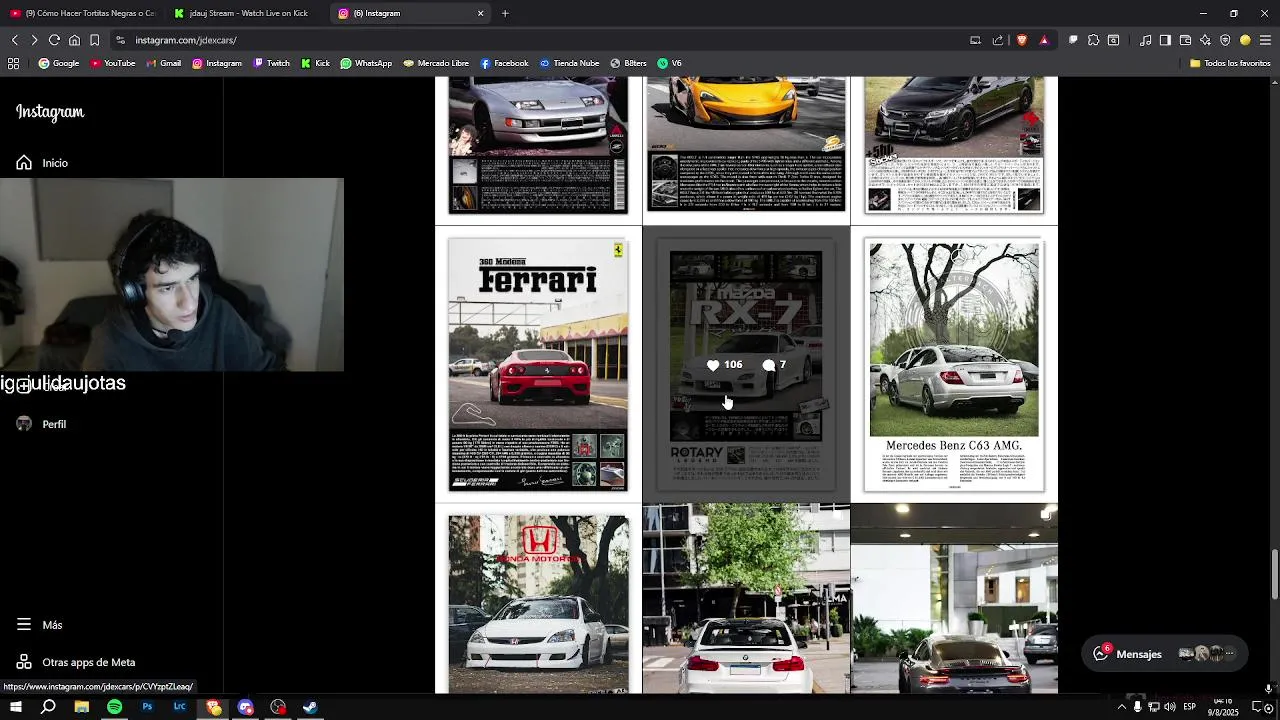Open Steam from the taskbar
Viewport: 1280px width, 720px height.
tap(310, 707)
